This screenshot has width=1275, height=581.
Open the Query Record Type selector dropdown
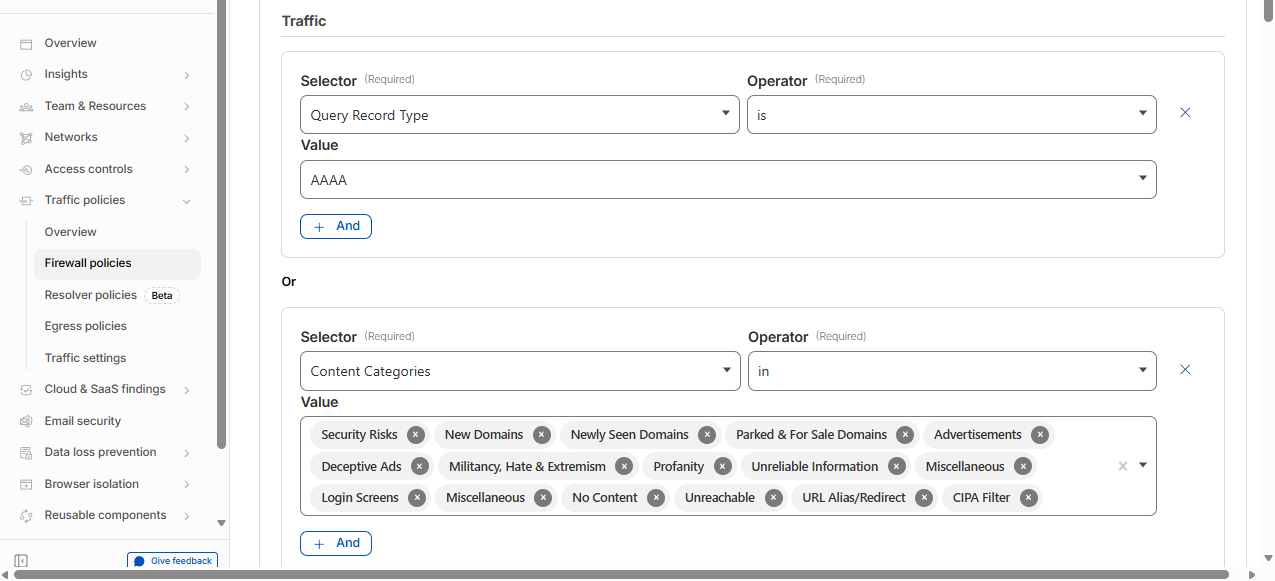click(x=520, y=115)
